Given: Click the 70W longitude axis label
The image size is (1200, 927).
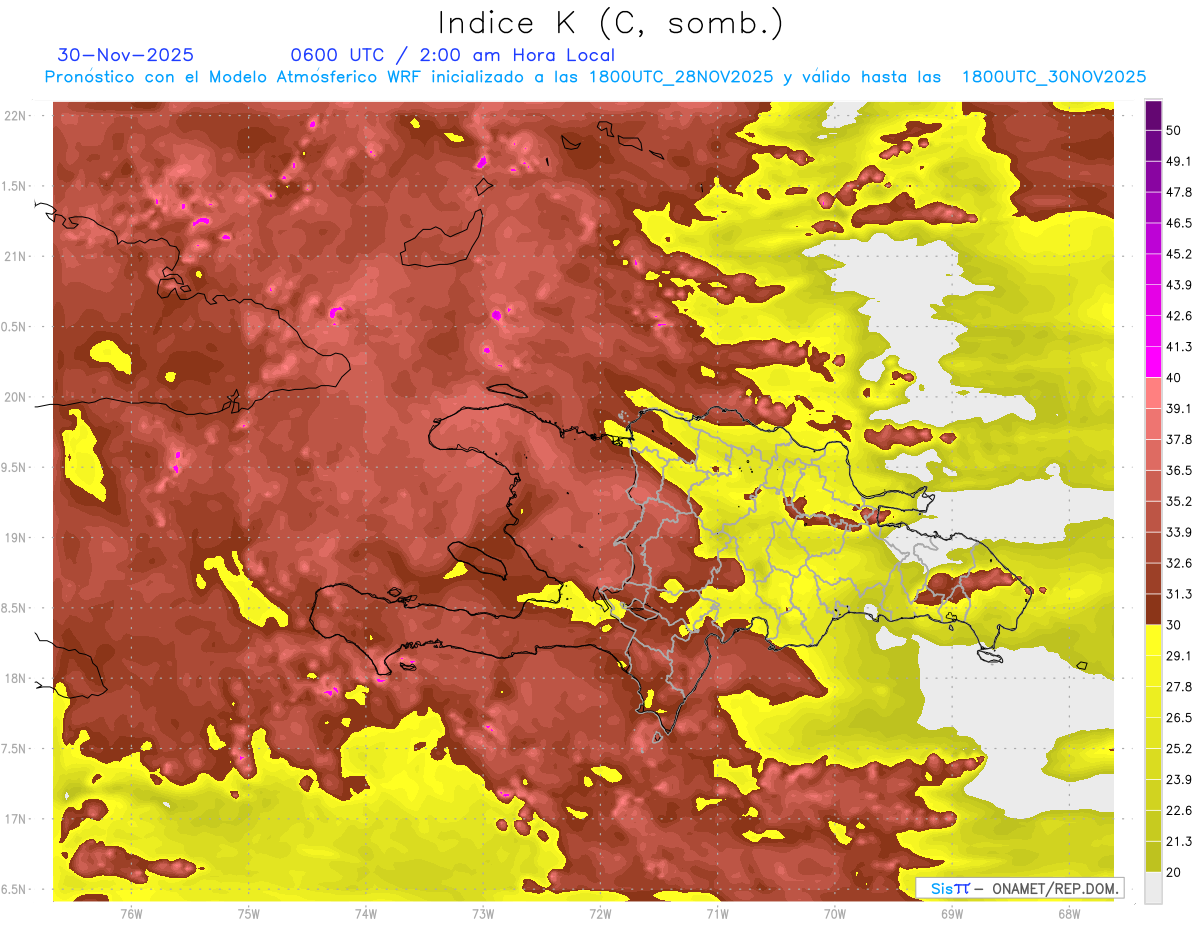Looking at the screenshot, I should coord(834,914).
